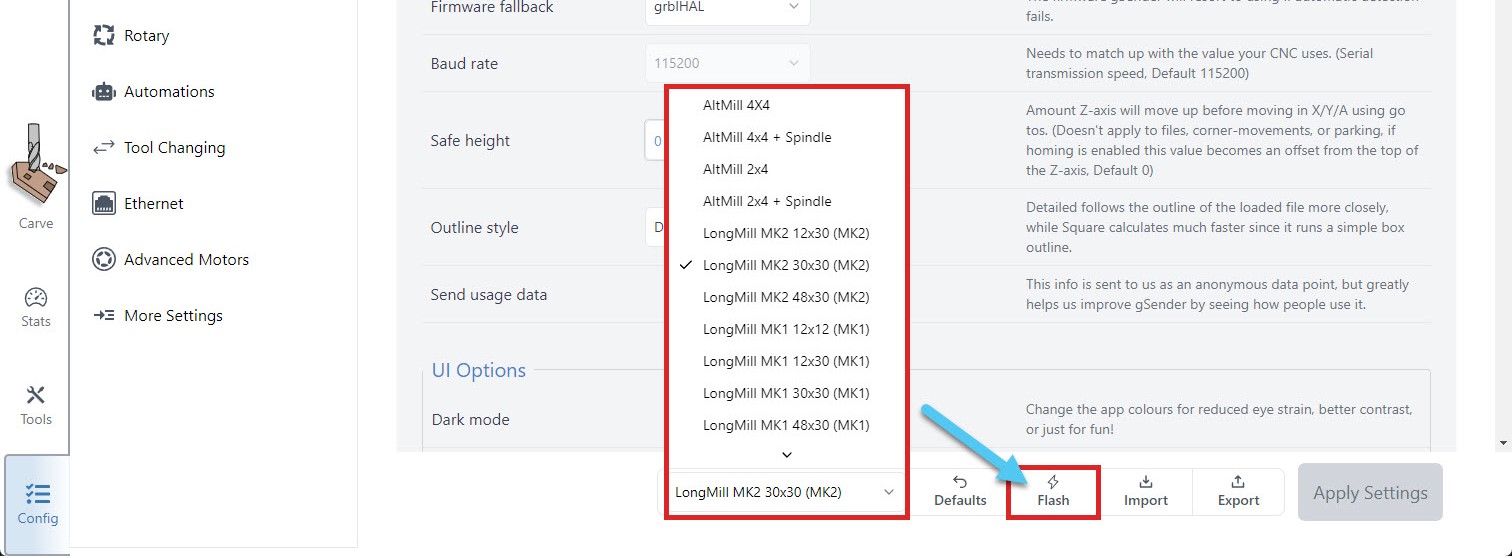The height and width of the screenshot is (558, 1512).
Task: Open the Tools wrench icon
Action: pyautogui.click(x=36, y=396)
